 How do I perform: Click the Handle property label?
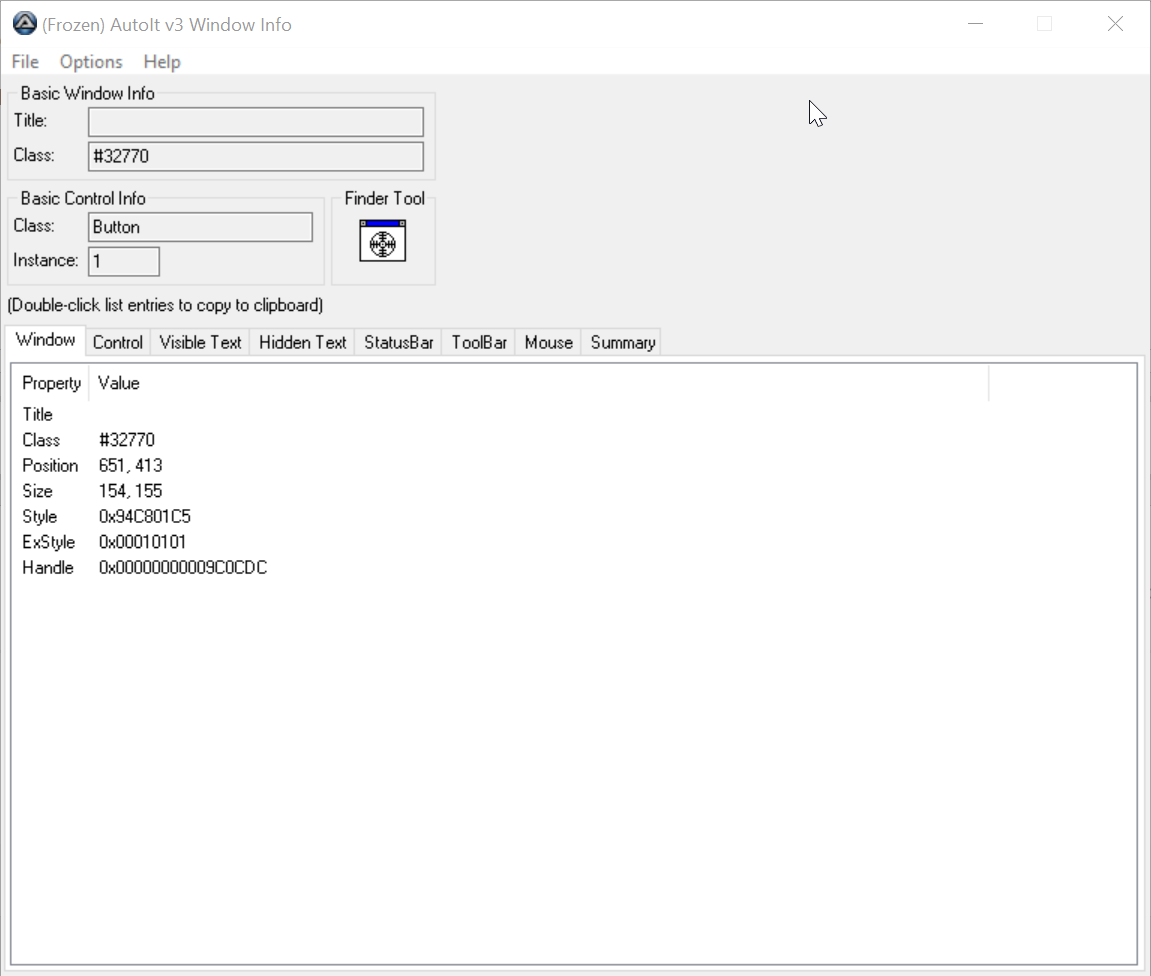pyautogui.click(x=48, y=569)
